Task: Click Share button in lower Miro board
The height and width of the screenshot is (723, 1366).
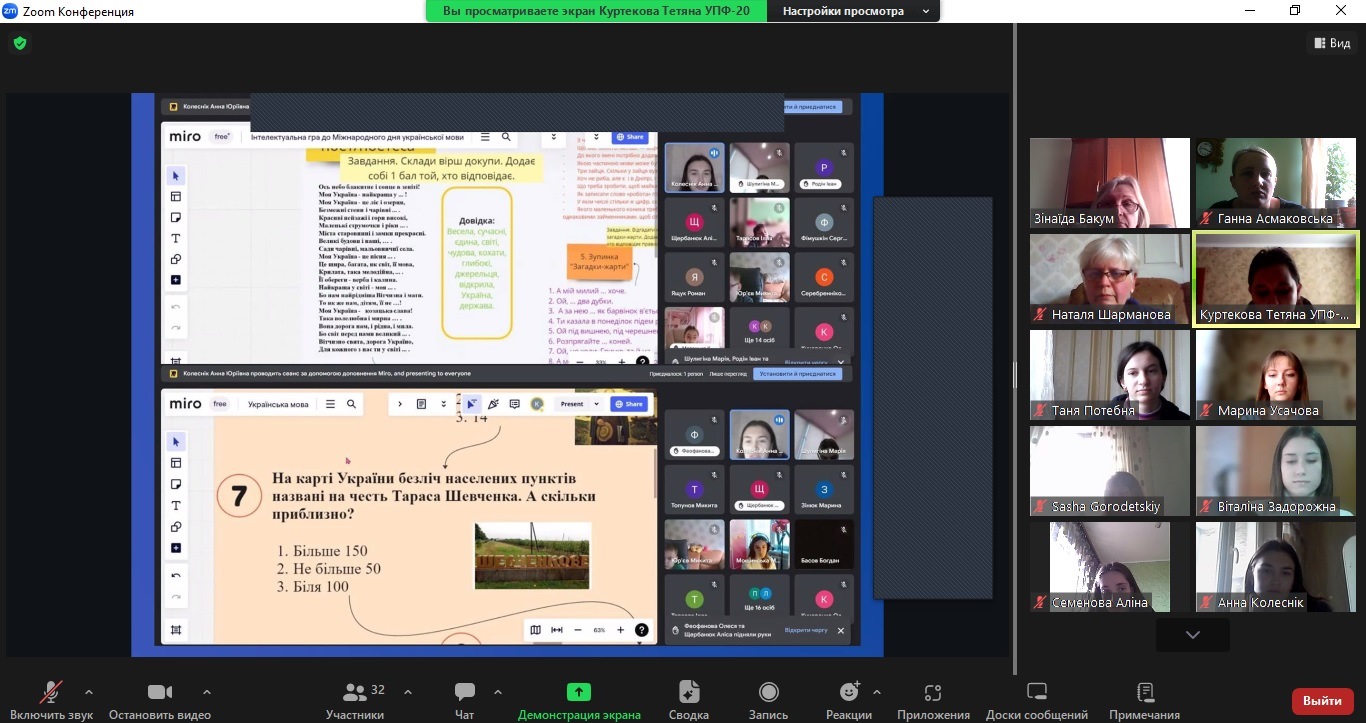Action: [x=629, y=404]
